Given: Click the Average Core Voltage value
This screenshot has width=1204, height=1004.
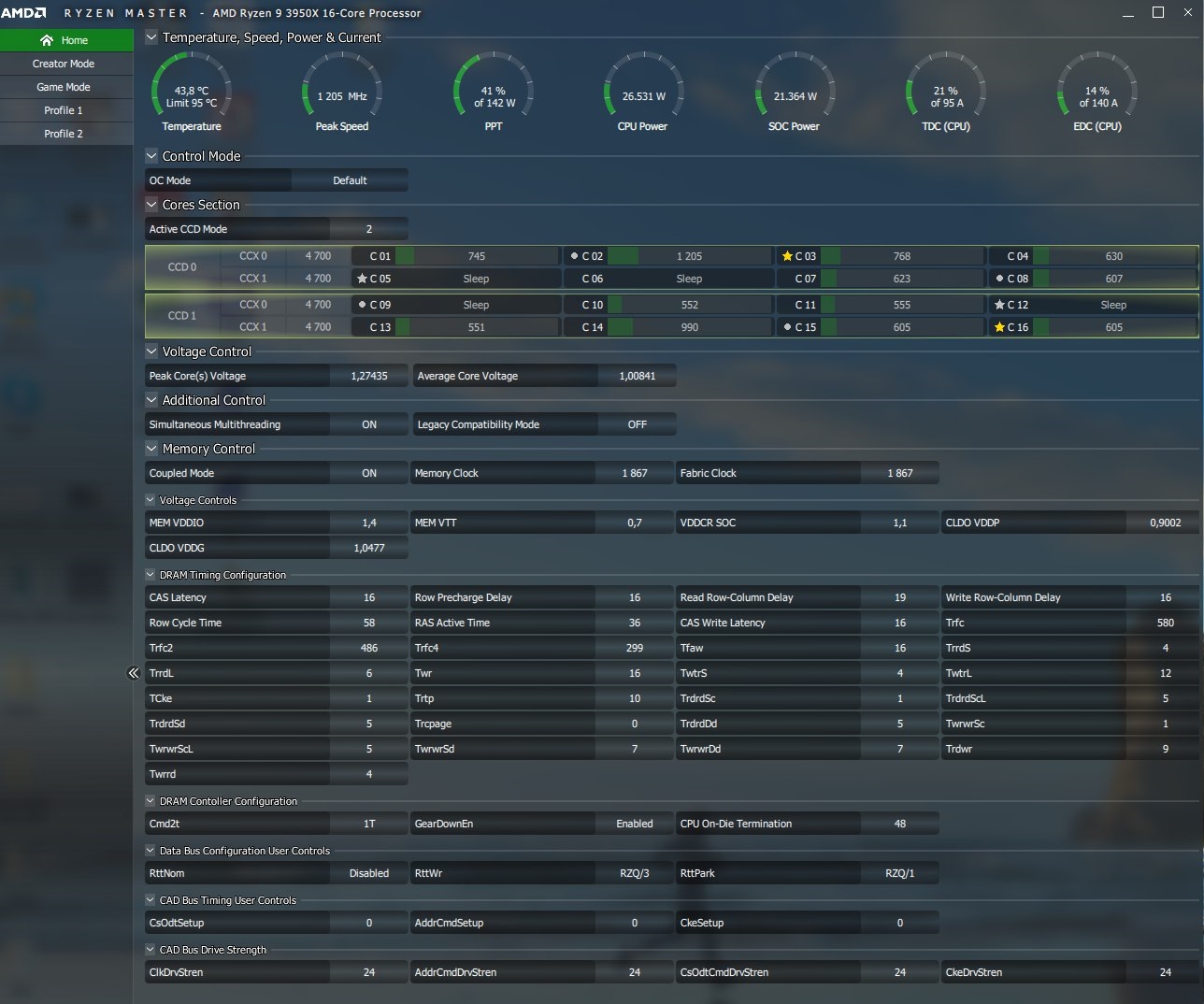Looking at the screenshot, I should (x=638, y=376).
